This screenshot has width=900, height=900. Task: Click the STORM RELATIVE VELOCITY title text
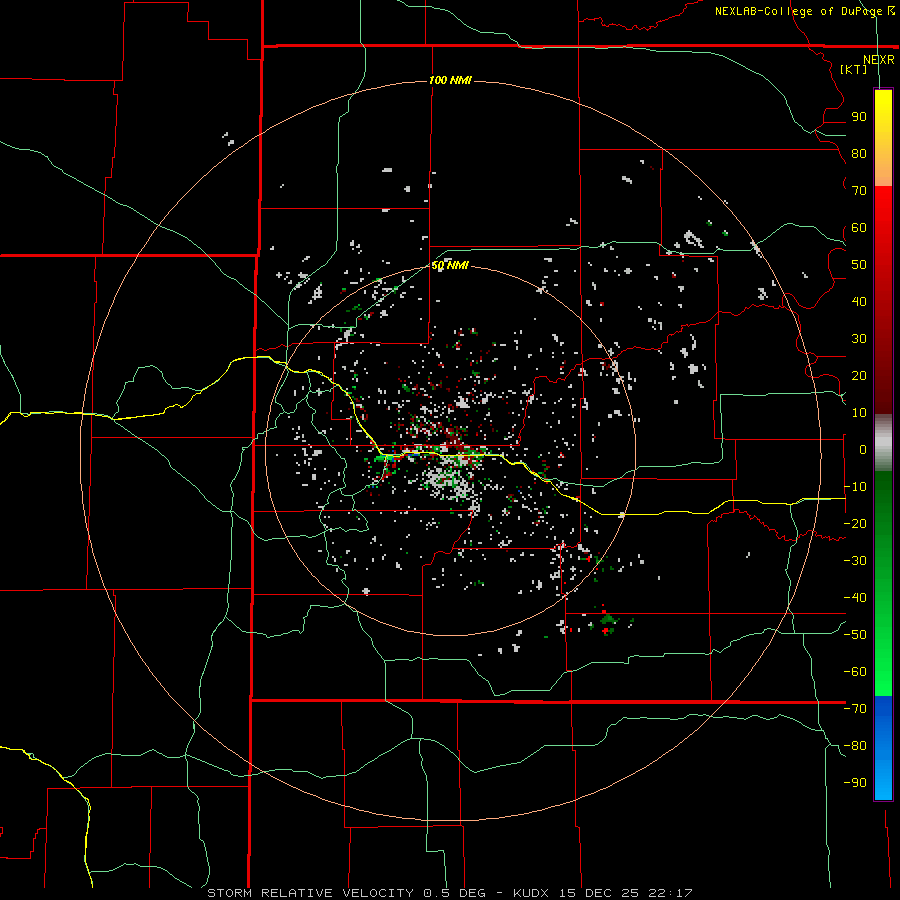pyautogui.click(x=313, y=893)
